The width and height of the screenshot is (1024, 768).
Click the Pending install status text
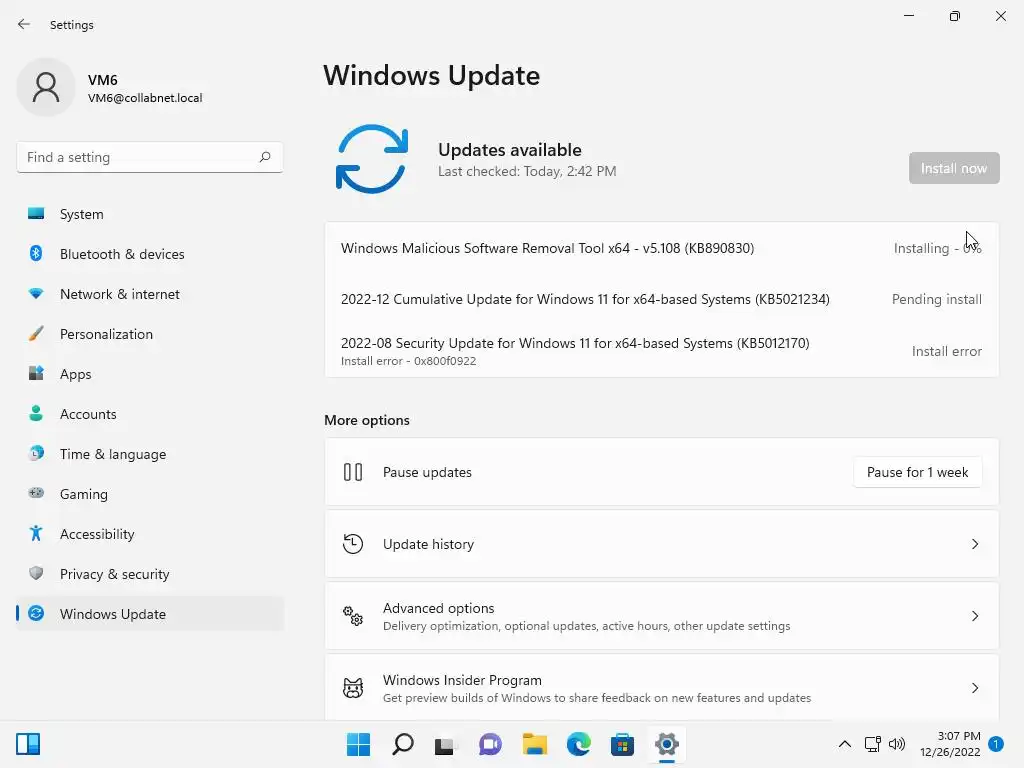[936, 299]
